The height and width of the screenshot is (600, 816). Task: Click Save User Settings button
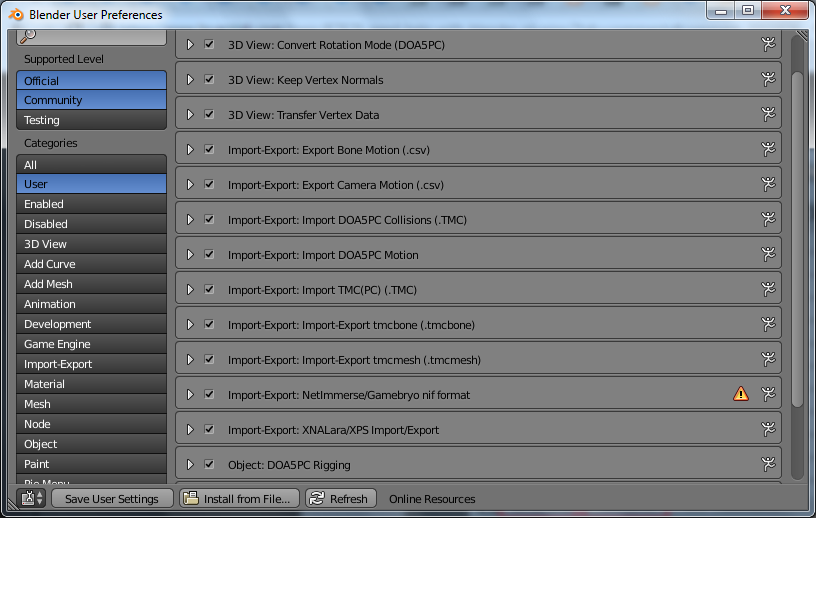click(112, 499)
